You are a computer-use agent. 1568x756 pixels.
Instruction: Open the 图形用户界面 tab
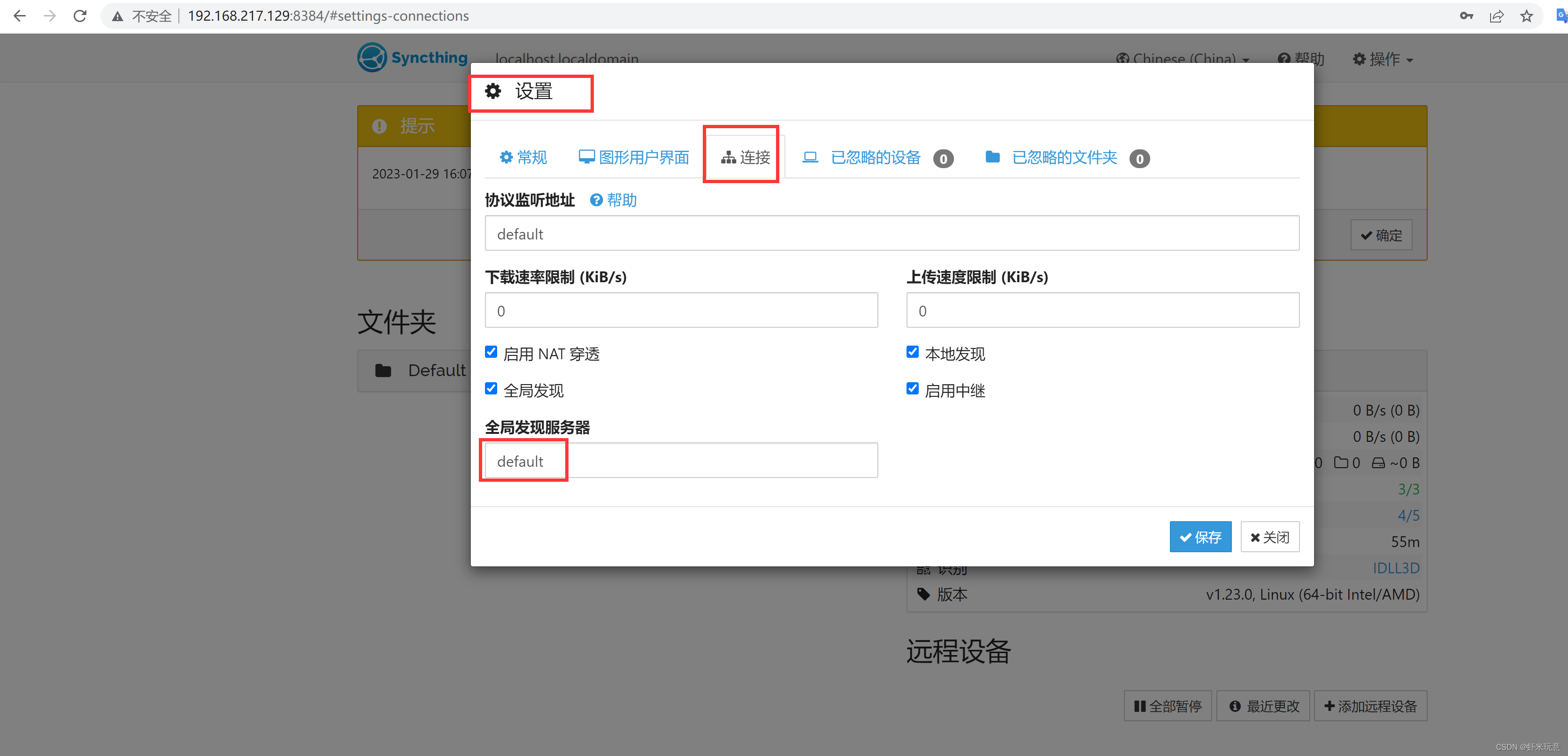[634, 158]
